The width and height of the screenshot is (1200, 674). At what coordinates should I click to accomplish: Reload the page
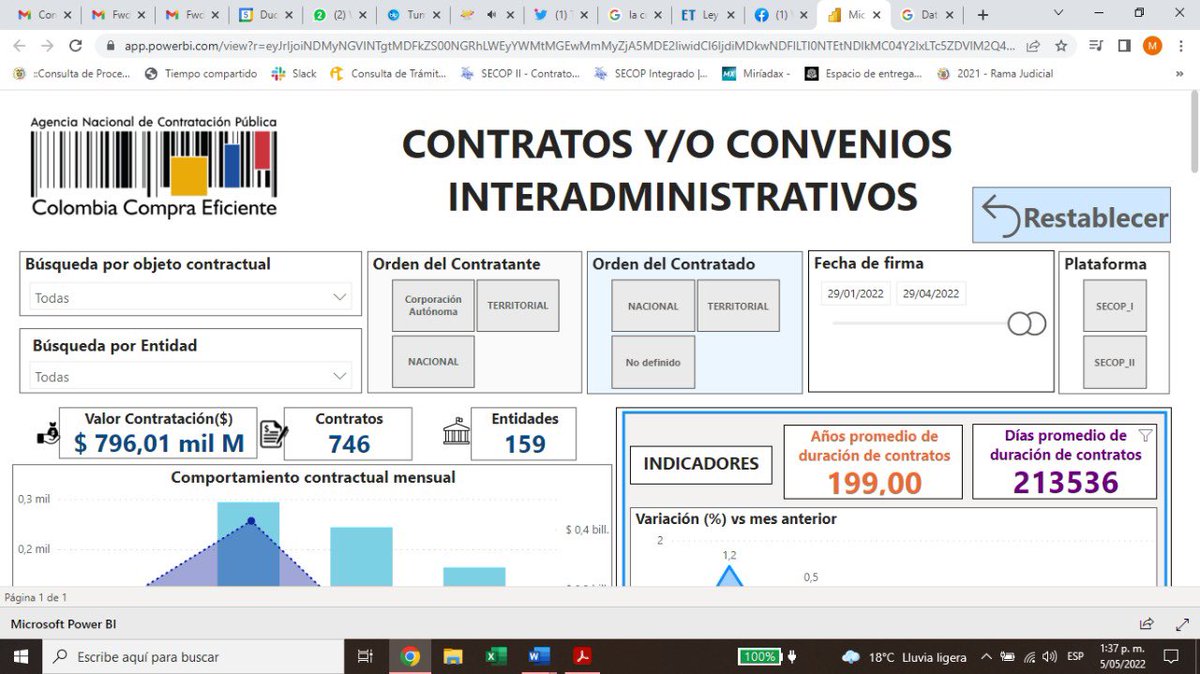click(x=75, y=45)
